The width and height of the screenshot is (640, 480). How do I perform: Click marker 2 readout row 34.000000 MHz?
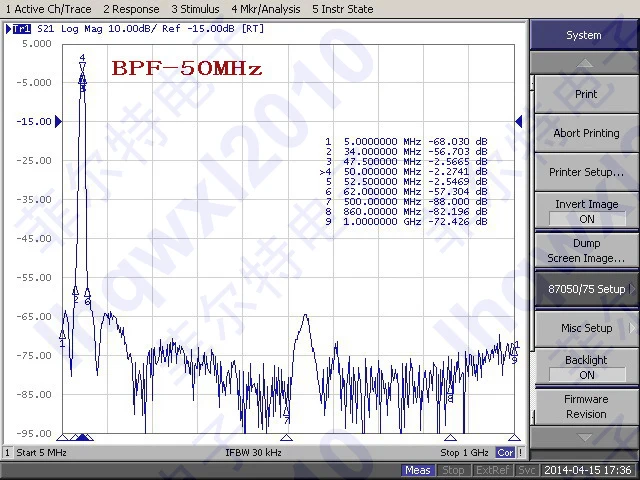pos(406,151)
